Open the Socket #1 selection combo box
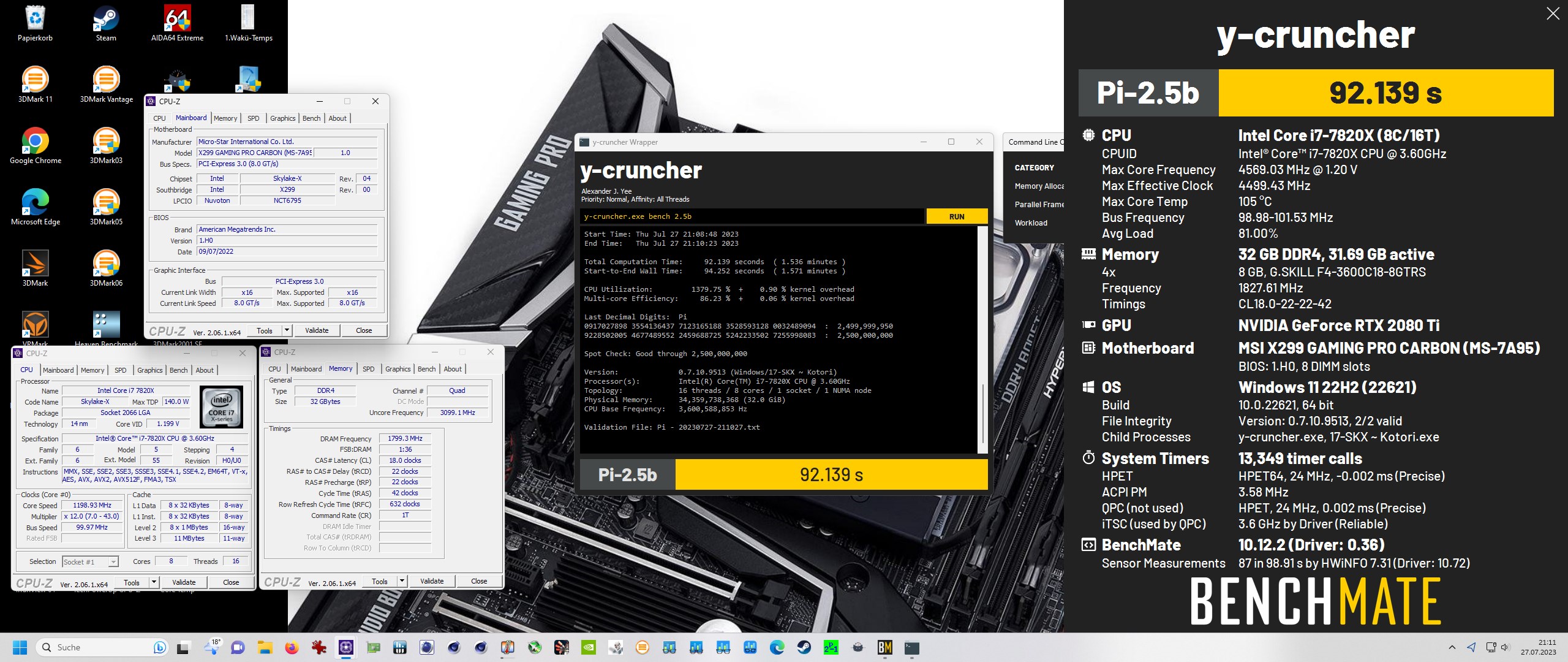 pos(89,561)
